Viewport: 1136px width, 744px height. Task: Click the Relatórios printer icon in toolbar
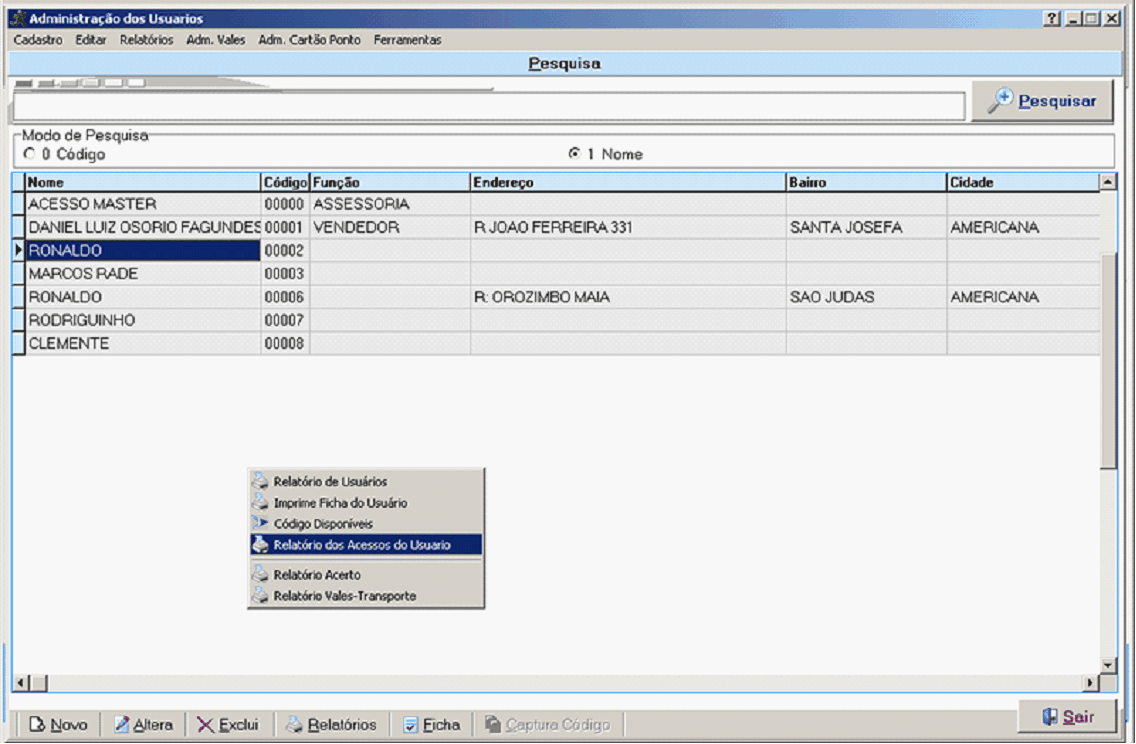pyautogui.click(x=295, y=725)
